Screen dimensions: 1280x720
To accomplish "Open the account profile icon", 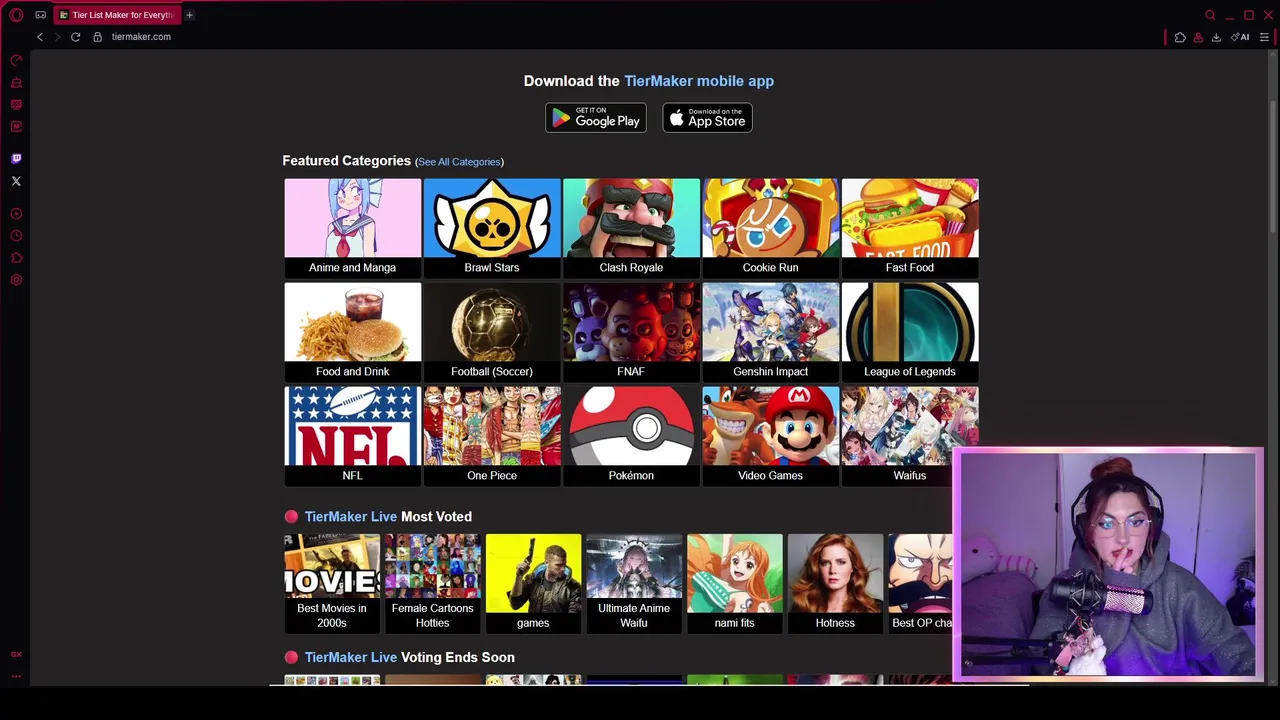I will pos(1198,37).
